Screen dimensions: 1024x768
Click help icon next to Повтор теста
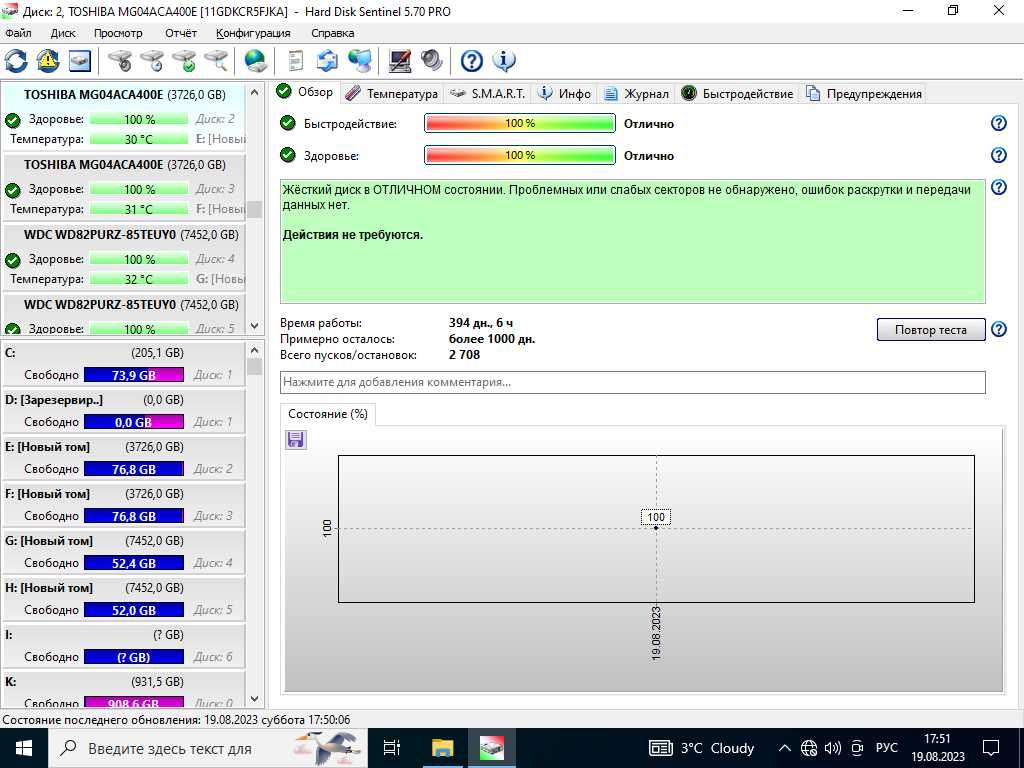999,328
